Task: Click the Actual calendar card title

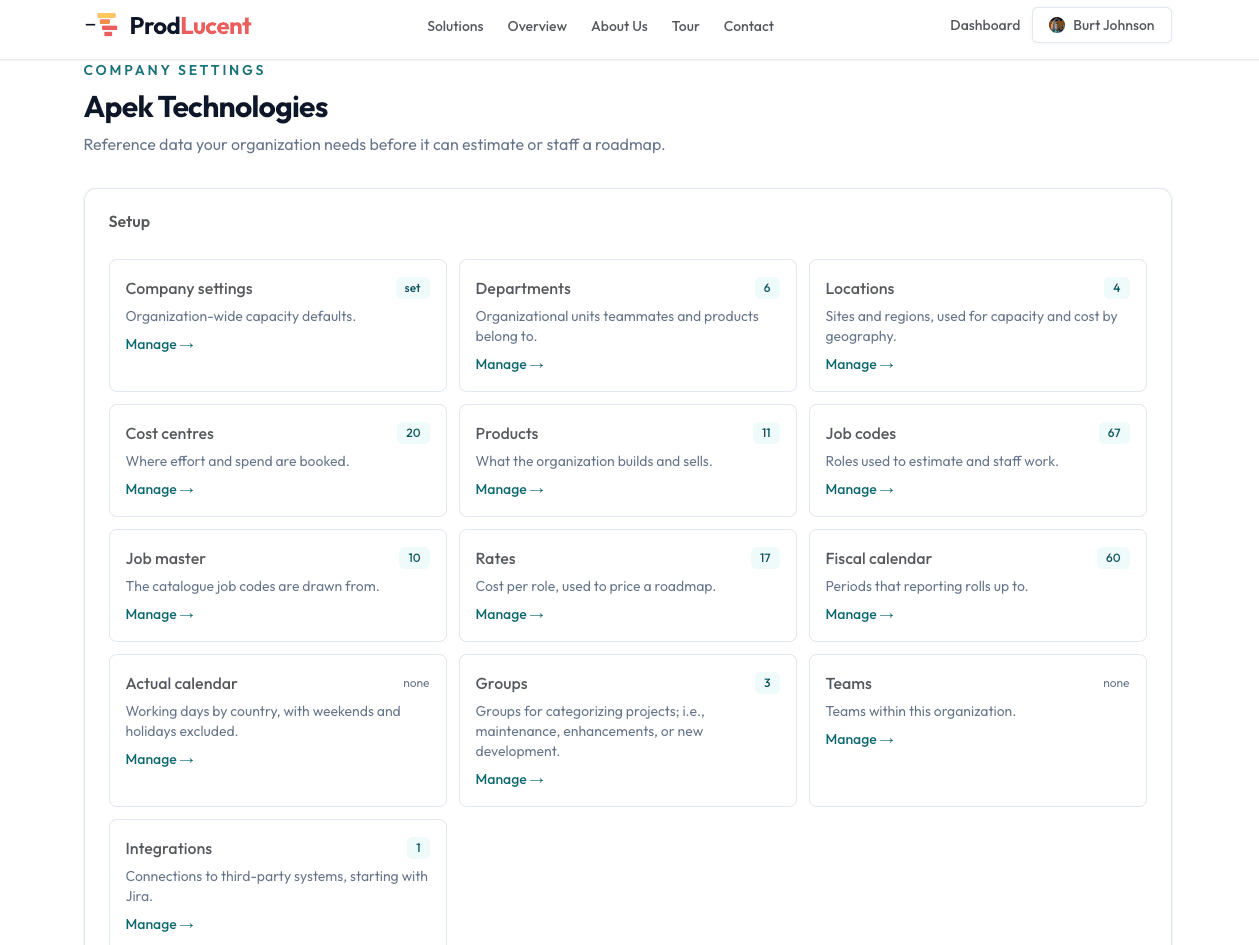Action: coord(182,683)
